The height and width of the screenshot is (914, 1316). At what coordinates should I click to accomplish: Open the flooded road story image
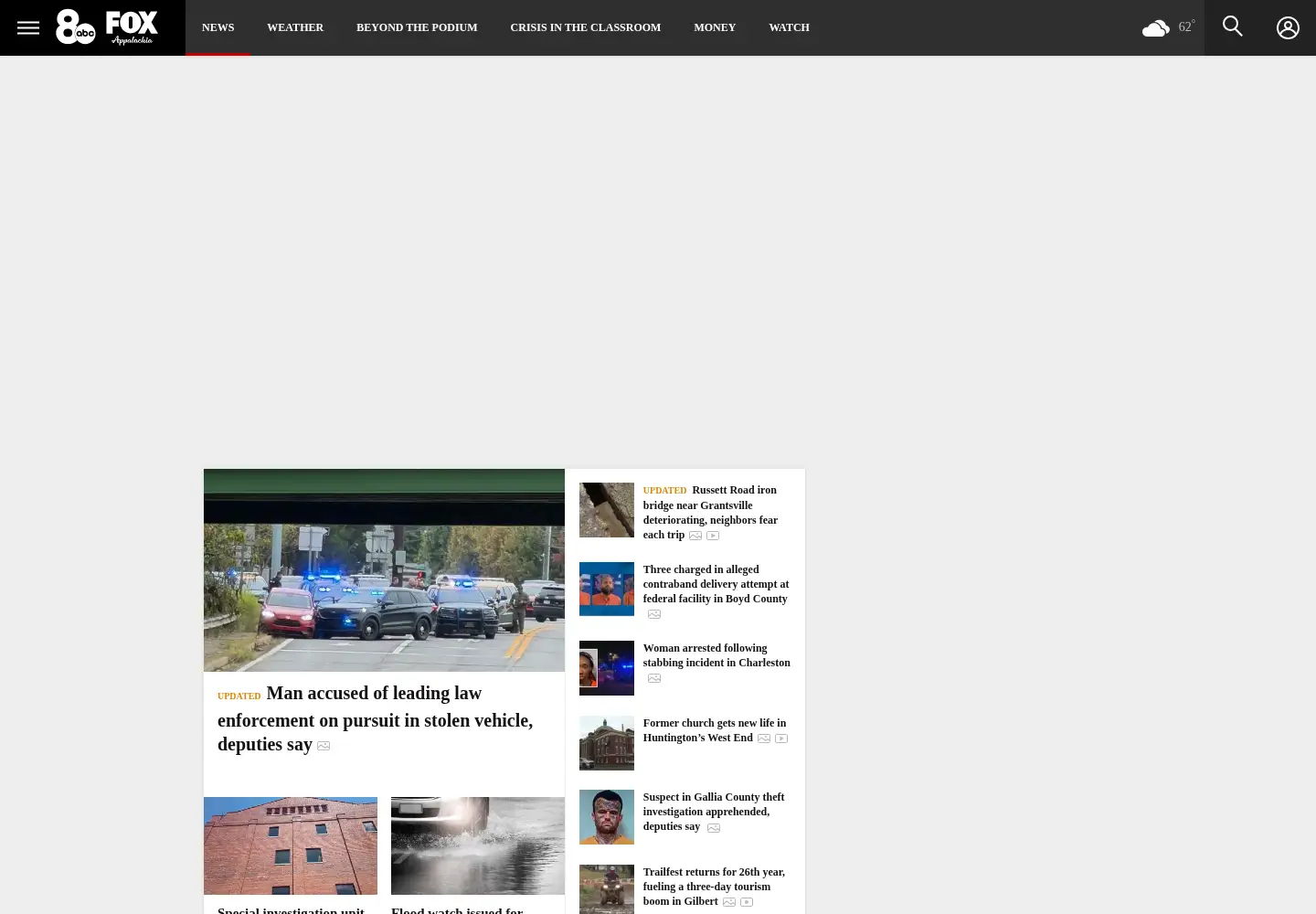[x=478, y=845]
